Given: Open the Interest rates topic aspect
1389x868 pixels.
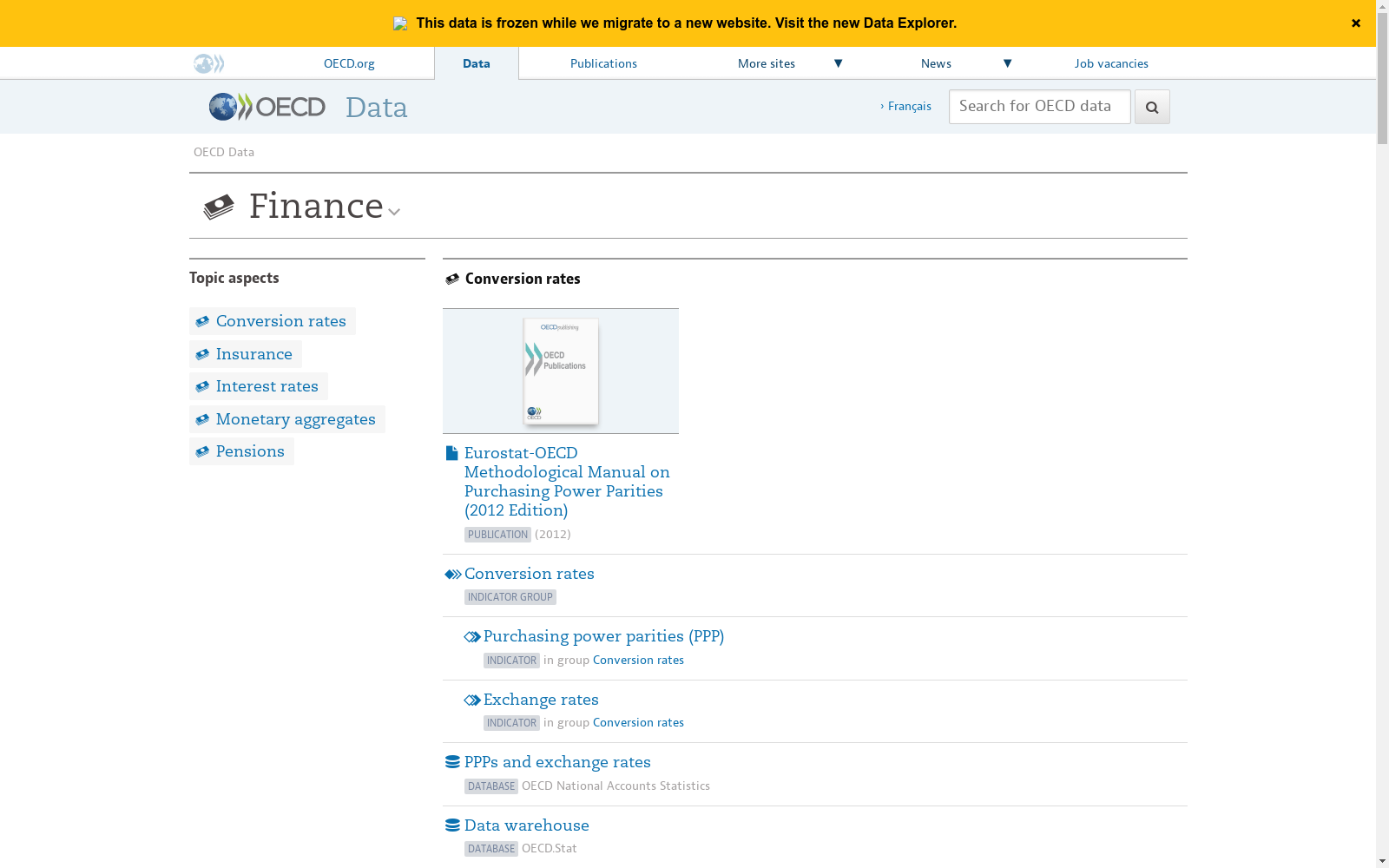Looking at the screenshot, I should (x=267, y=386).
